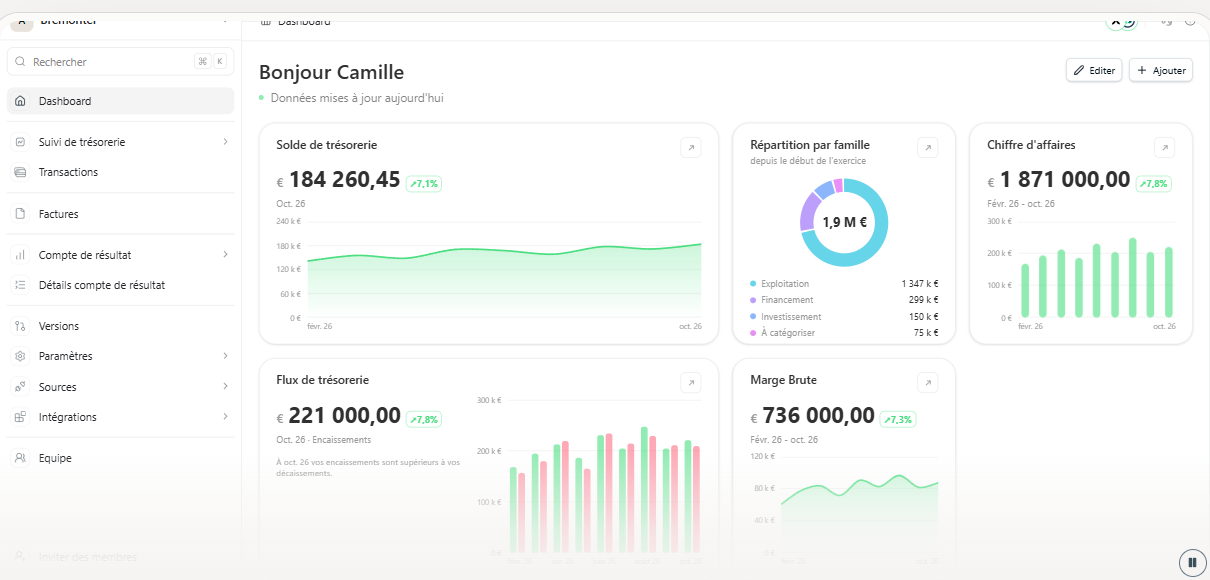This screenshot has height=580, width=1210.
Task: Expand the Intégrations chevron
Action: pos(225,417)
